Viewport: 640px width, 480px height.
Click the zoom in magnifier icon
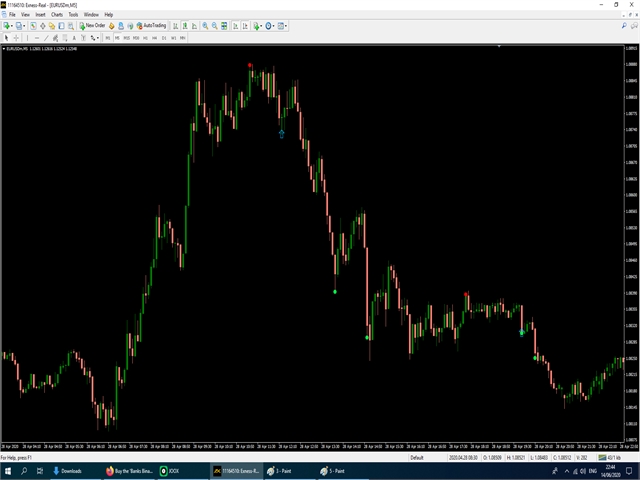point(206,25)
